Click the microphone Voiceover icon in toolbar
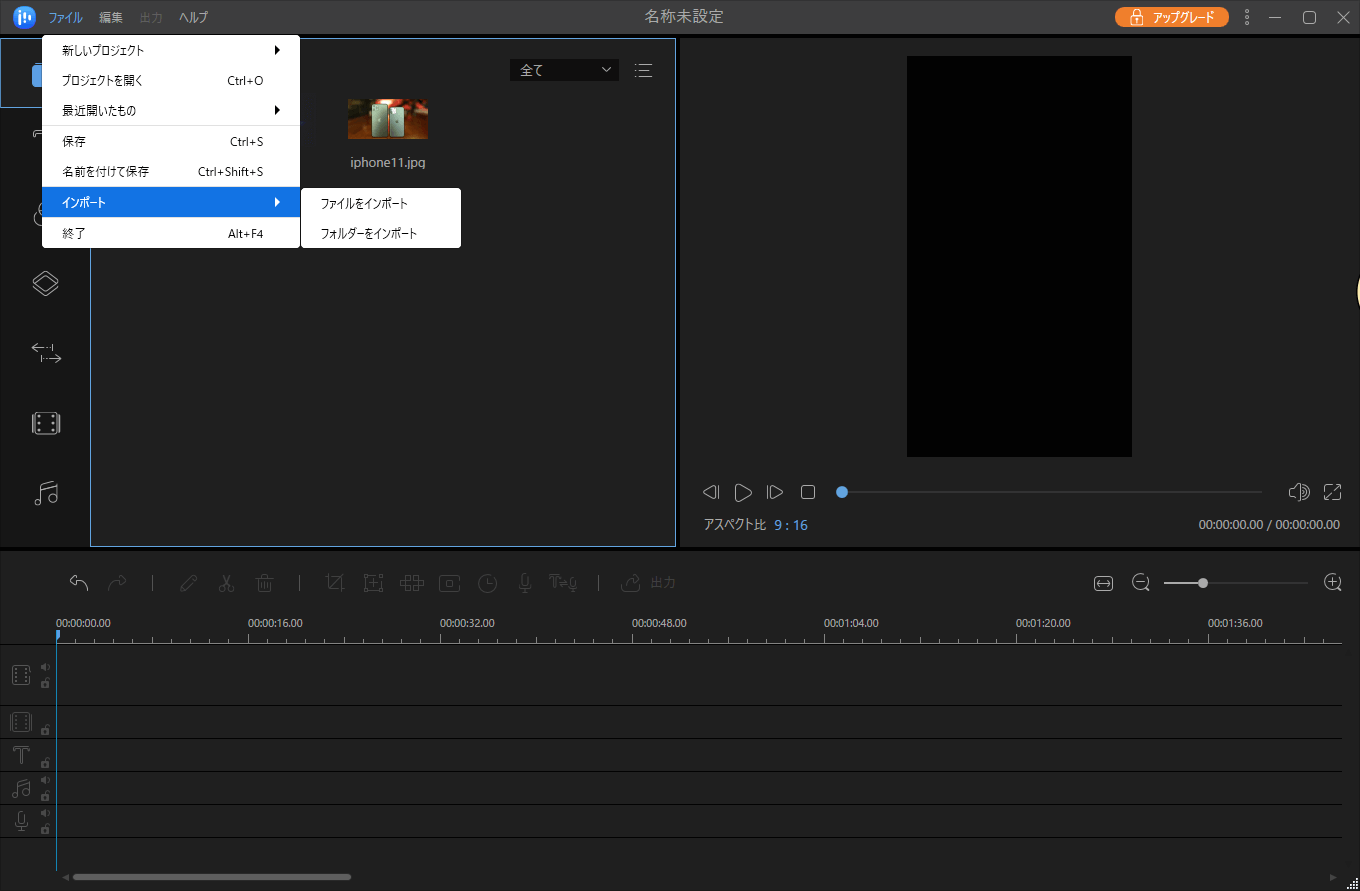The height and width of the screenshot is (891, 1360). pos(524,582)
